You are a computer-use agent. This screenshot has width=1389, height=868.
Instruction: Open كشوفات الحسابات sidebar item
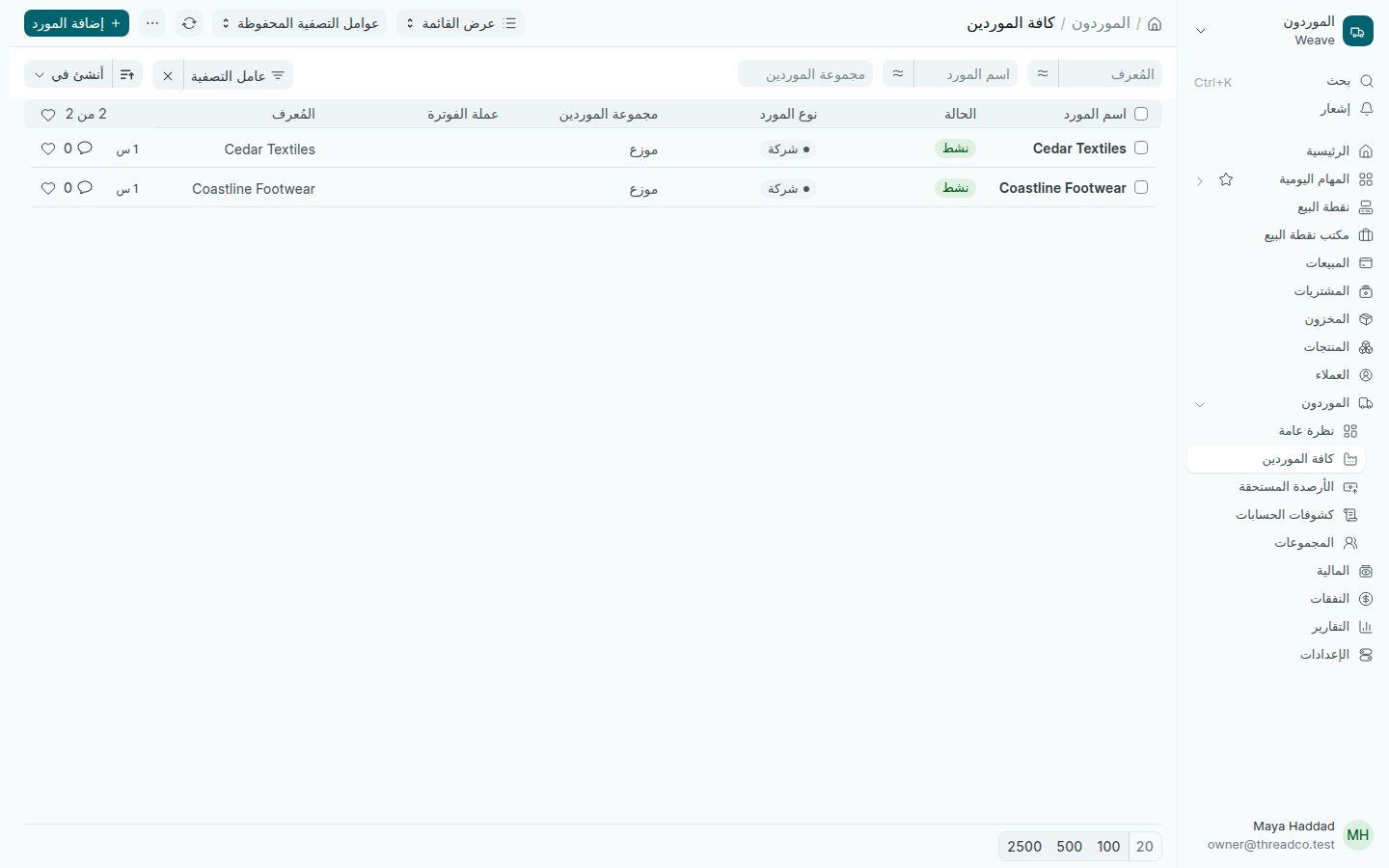tap(1275, 515)
